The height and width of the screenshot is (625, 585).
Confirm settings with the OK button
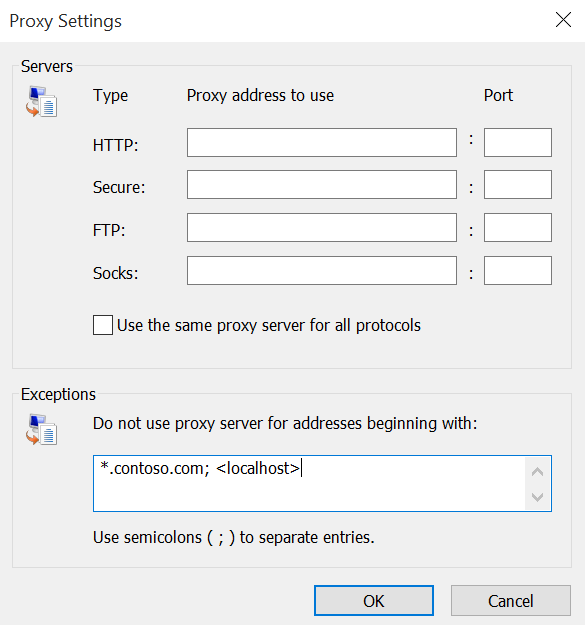(x=373, y=601)
